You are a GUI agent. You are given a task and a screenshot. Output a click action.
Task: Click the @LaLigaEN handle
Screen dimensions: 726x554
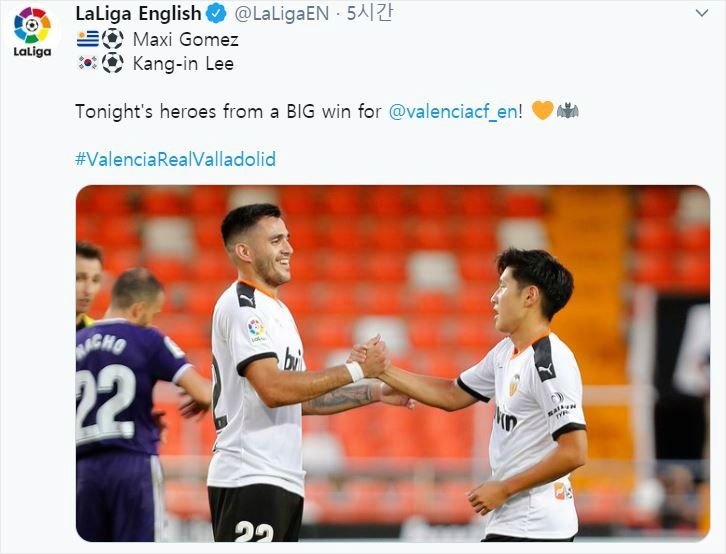click(282, 14)
